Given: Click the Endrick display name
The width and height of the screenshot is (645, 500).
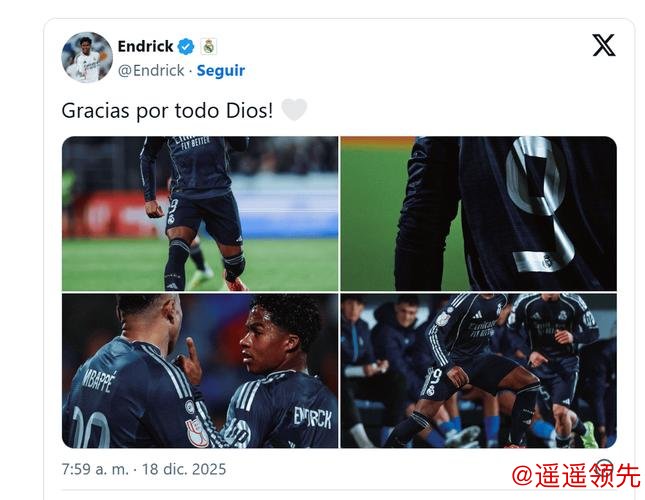Looking at the screenshot, I should pyautogui.click(x=146, y=46).
